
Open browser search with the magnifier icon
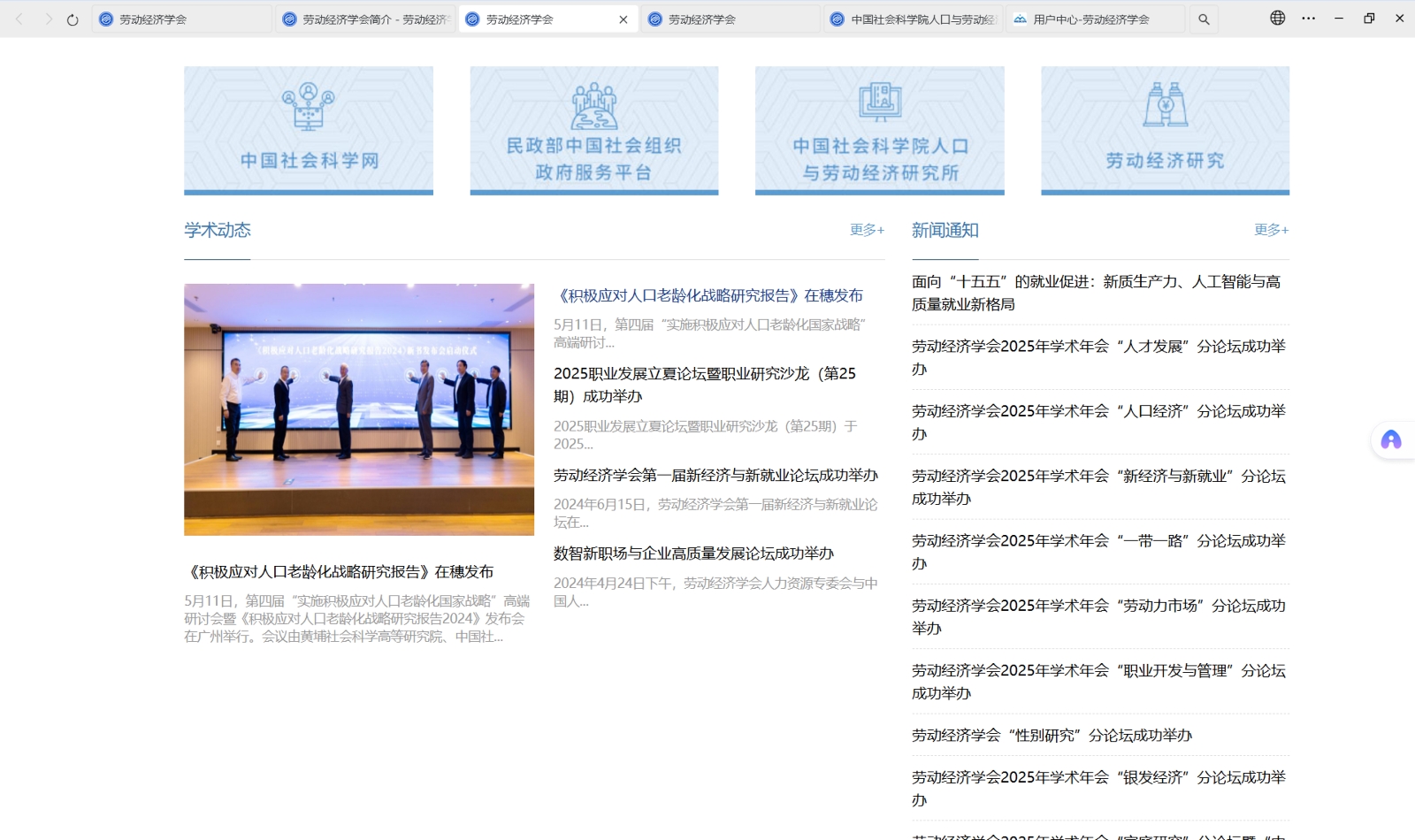click(x=1204, y=18)
